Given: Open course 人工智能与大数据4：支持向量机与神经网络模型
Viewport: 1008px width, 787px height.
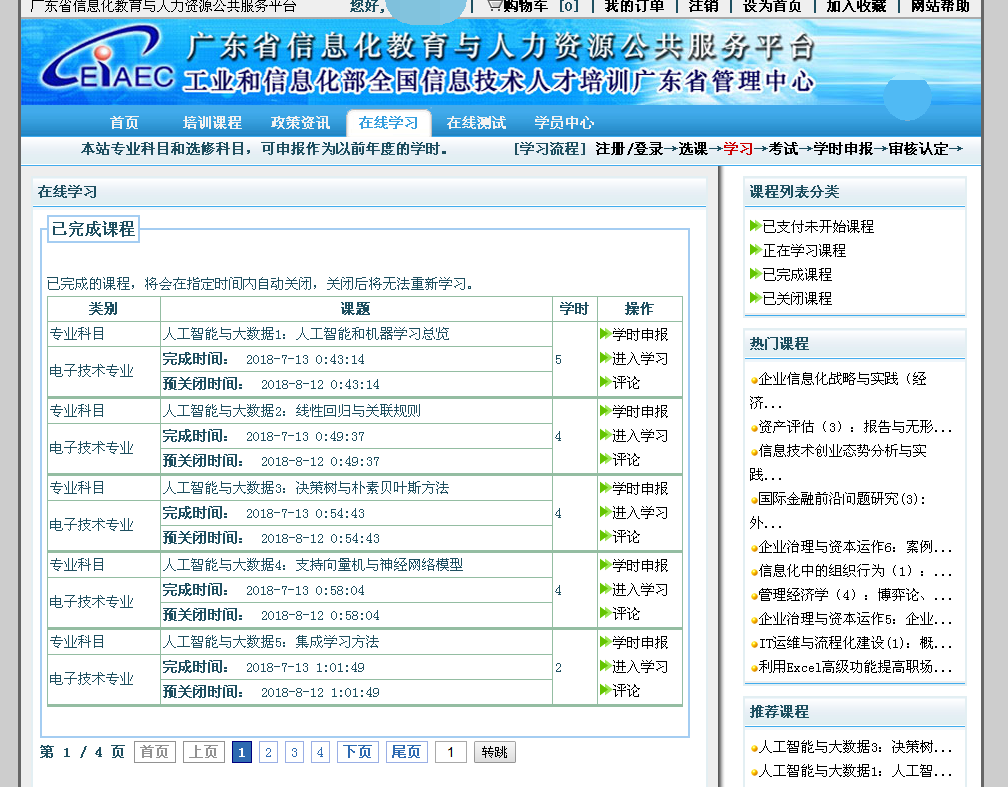Looking at the screenshot, I should click(x=313, y=565).
